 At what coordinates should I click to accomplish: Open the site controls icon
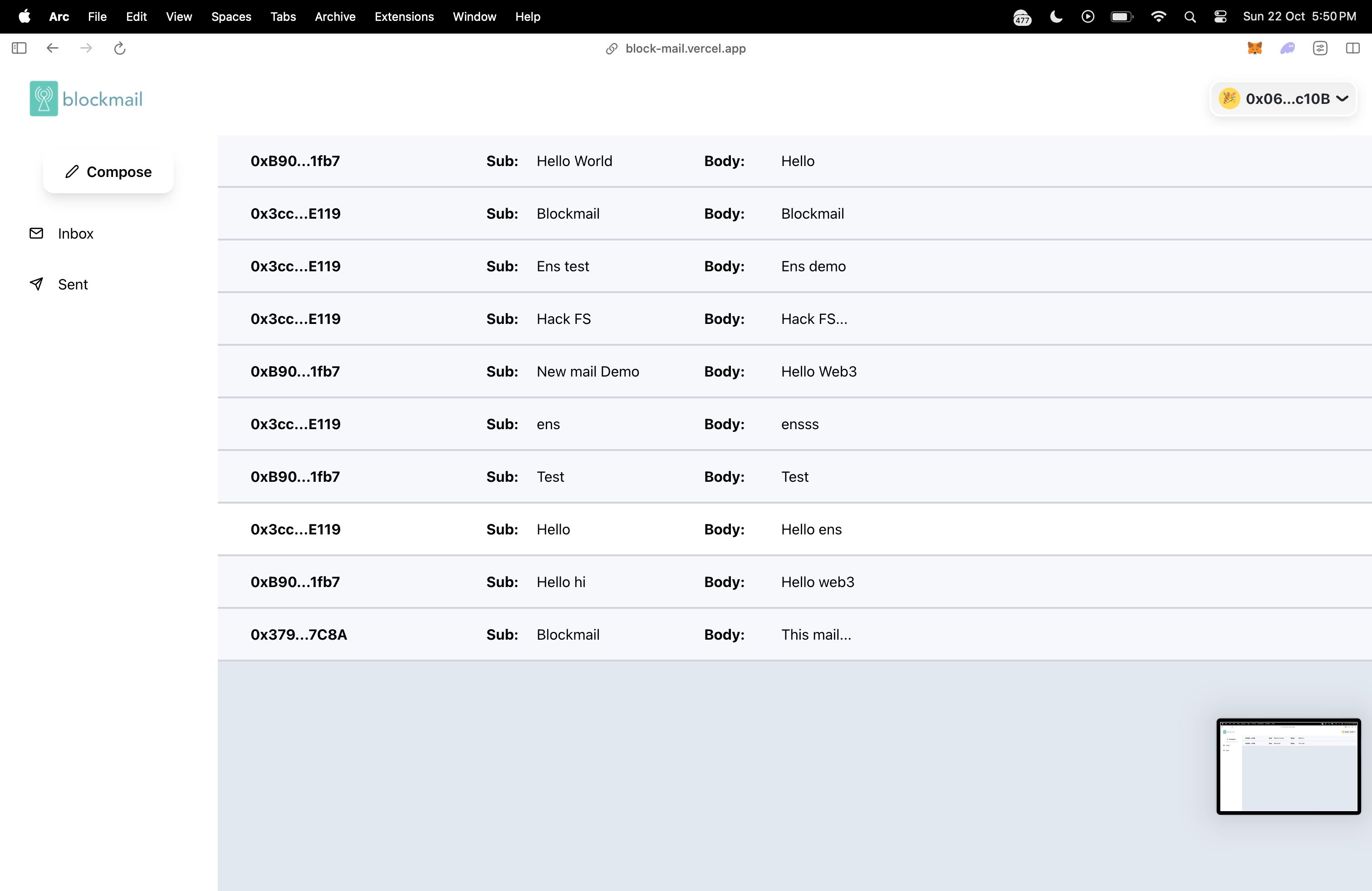pyautogui.click(x=1320, y=49)
